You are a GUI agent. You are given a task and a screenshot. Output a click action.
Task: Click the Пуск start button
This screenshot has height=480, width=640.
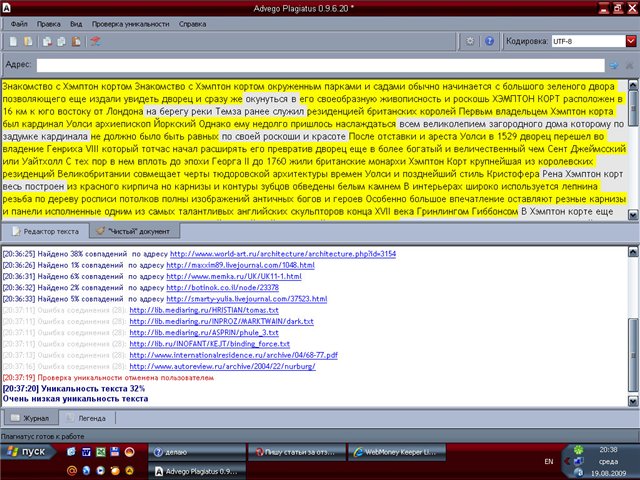30,452
